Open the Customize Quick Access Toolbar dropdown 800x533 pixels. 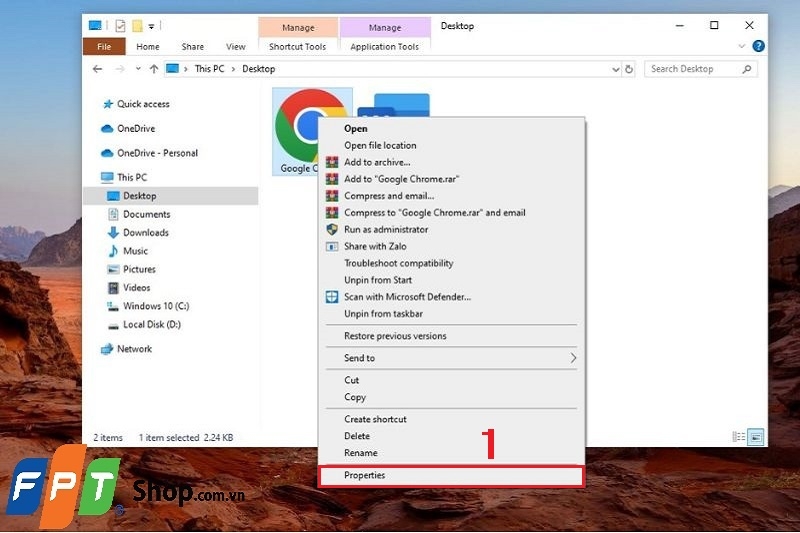click(x=152, y=26)
